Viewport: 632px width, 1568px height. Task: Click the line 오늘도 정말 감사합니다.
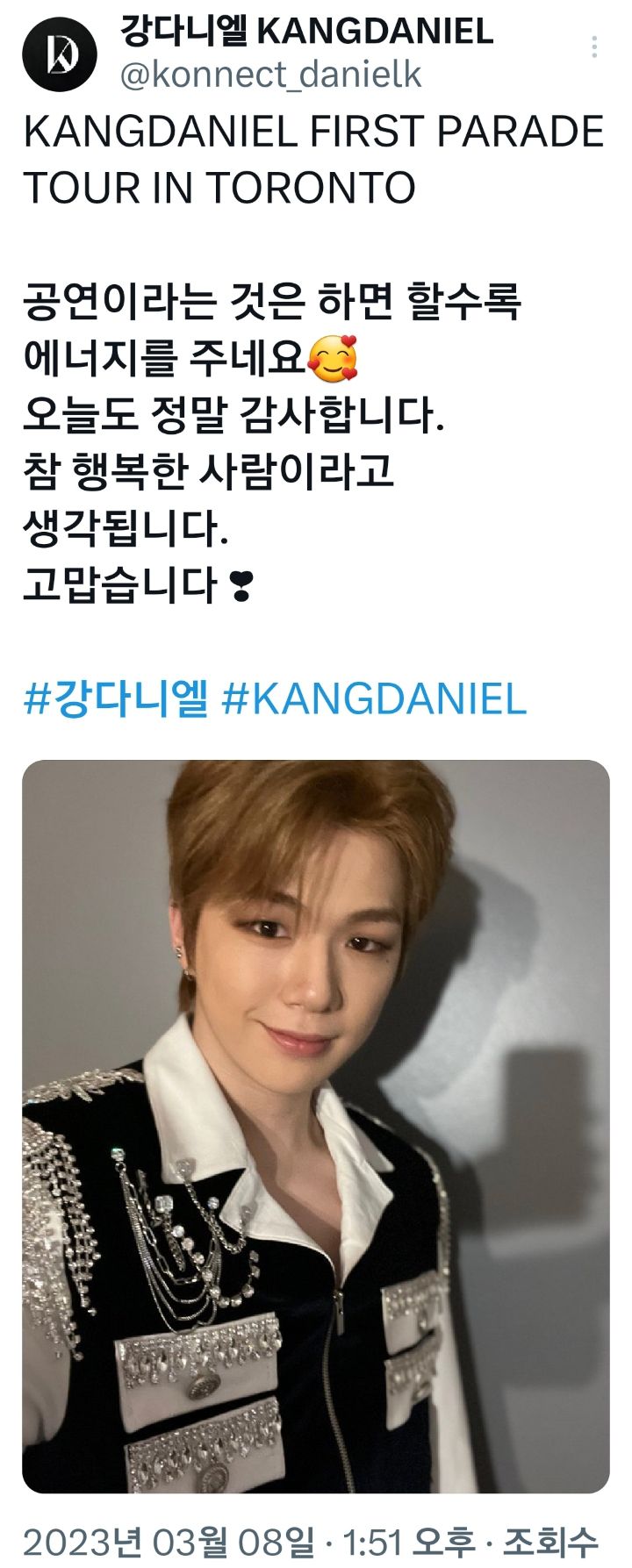[x=234, y=416]
